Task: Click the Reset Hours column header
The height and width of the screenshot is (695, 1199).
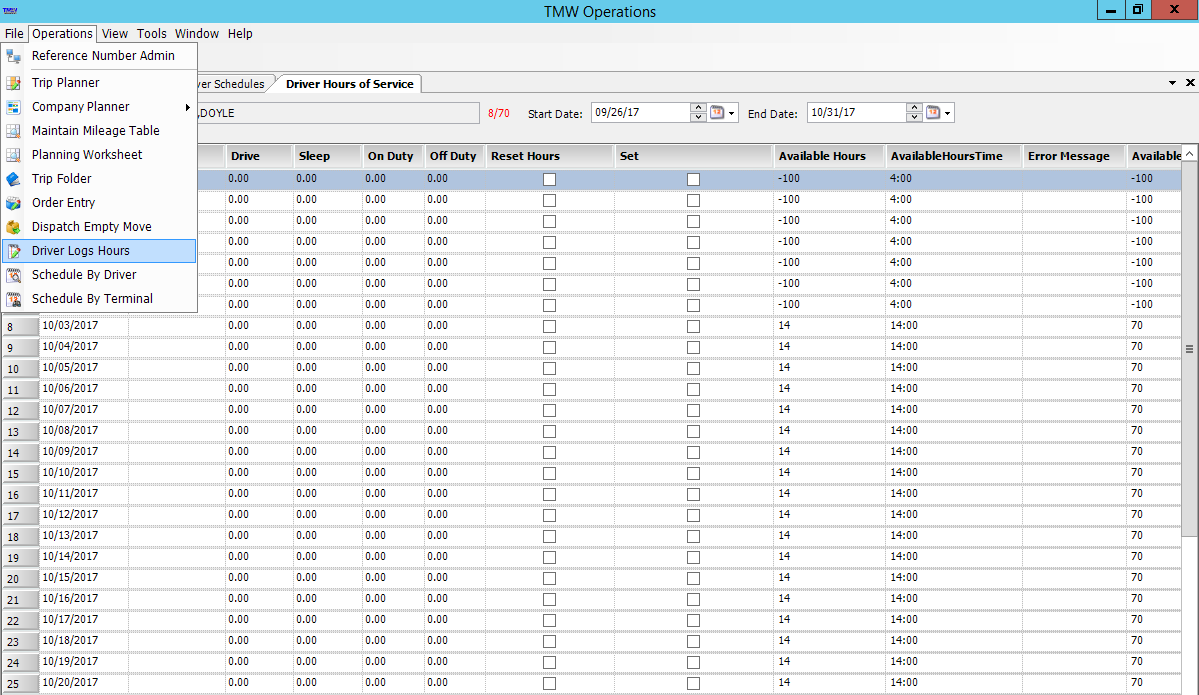Action: pos(550,156)
